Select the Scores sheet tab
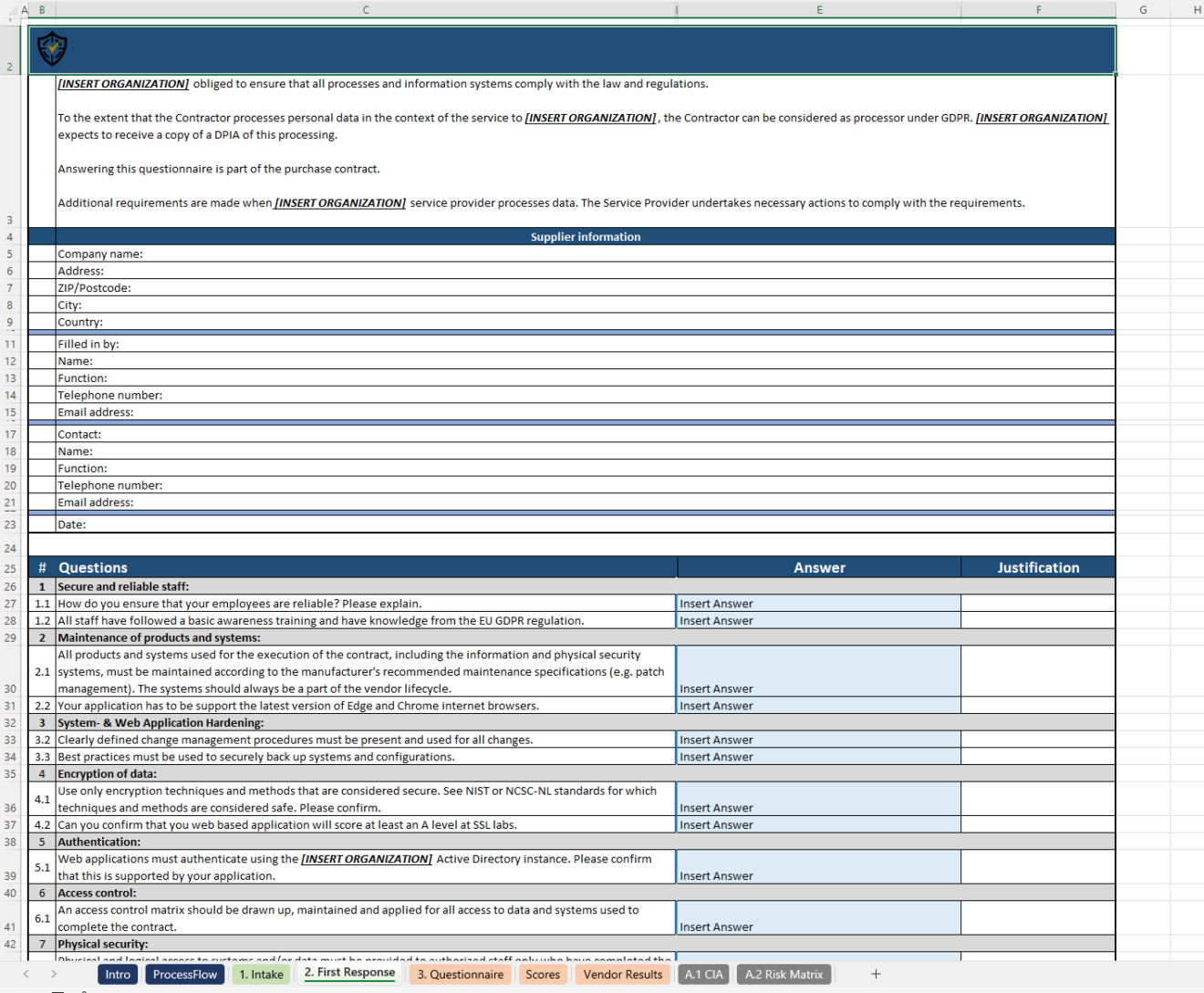The image size is (1204, 993). click(543, 974)
